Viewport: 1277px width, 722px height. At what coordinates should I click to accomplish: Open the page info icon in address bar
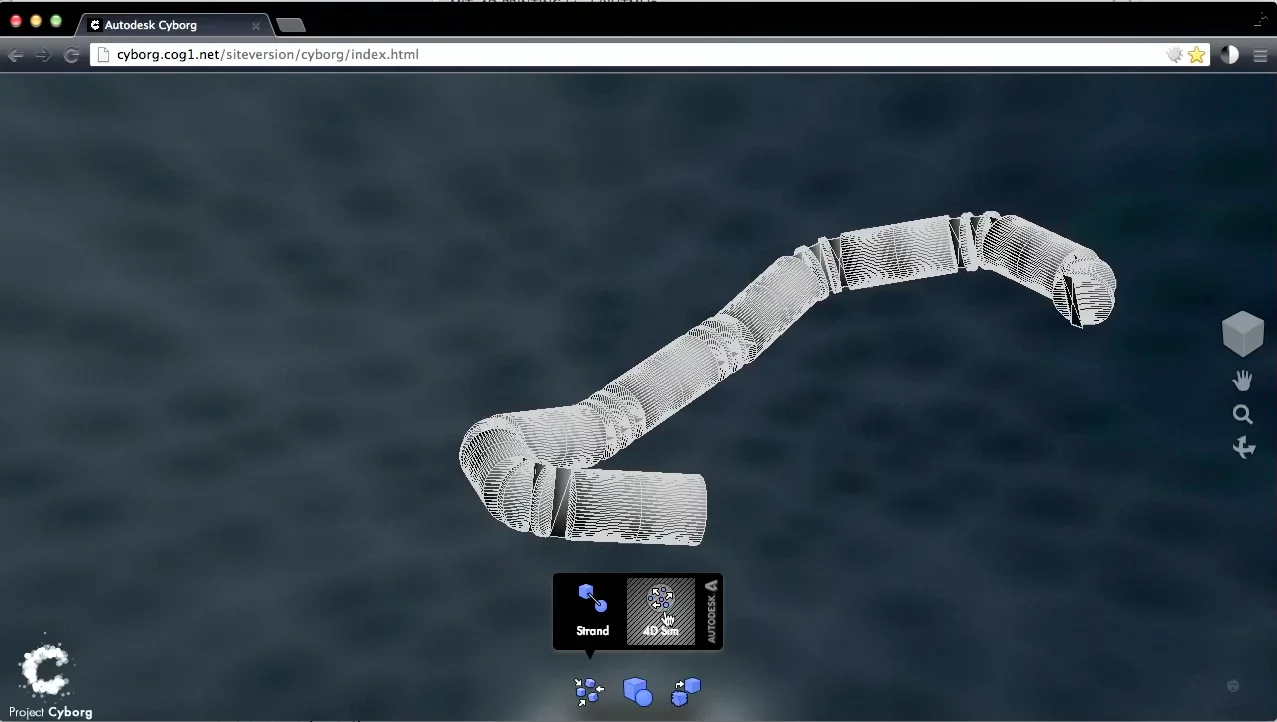point(102,55)
